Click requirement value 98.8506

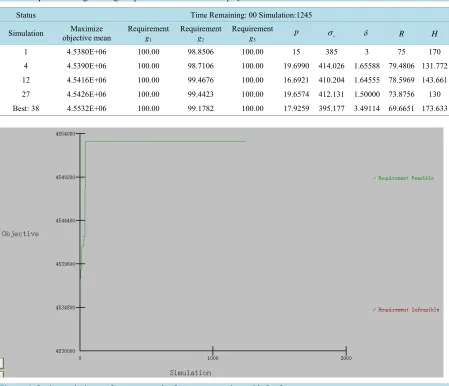tap(201, 52)
